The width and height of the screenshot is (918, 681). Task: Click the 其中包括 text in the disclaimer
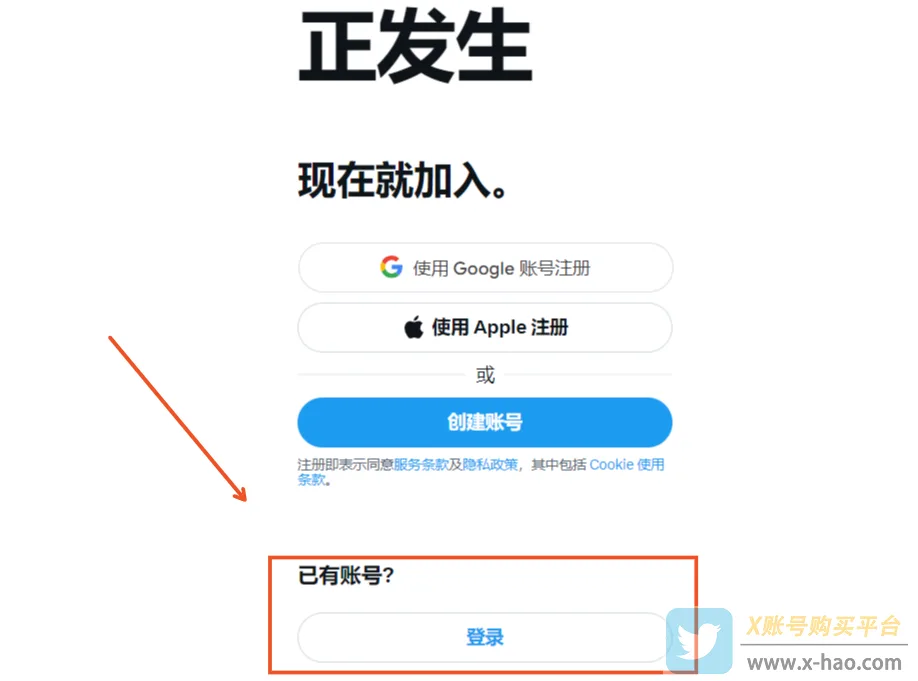(559, 465)
